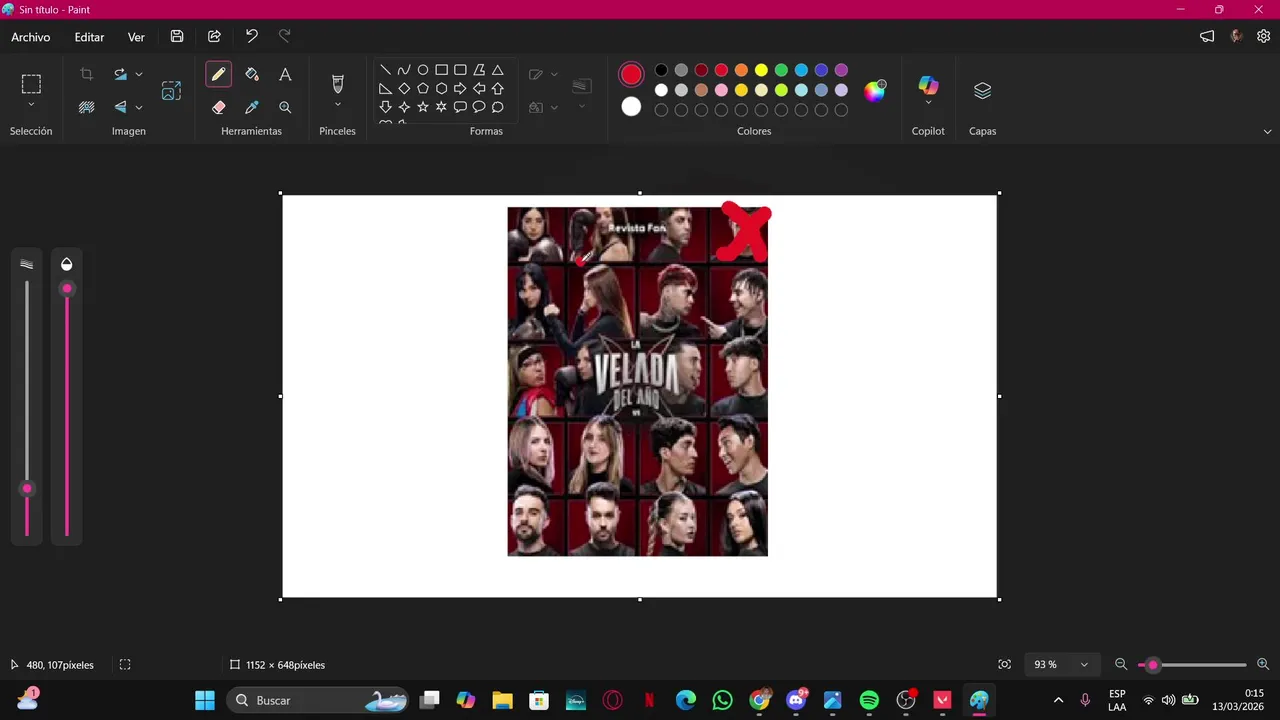The image size is (1280, 720).
Task: Open the edit colors wheel
Action: point(875,91)
